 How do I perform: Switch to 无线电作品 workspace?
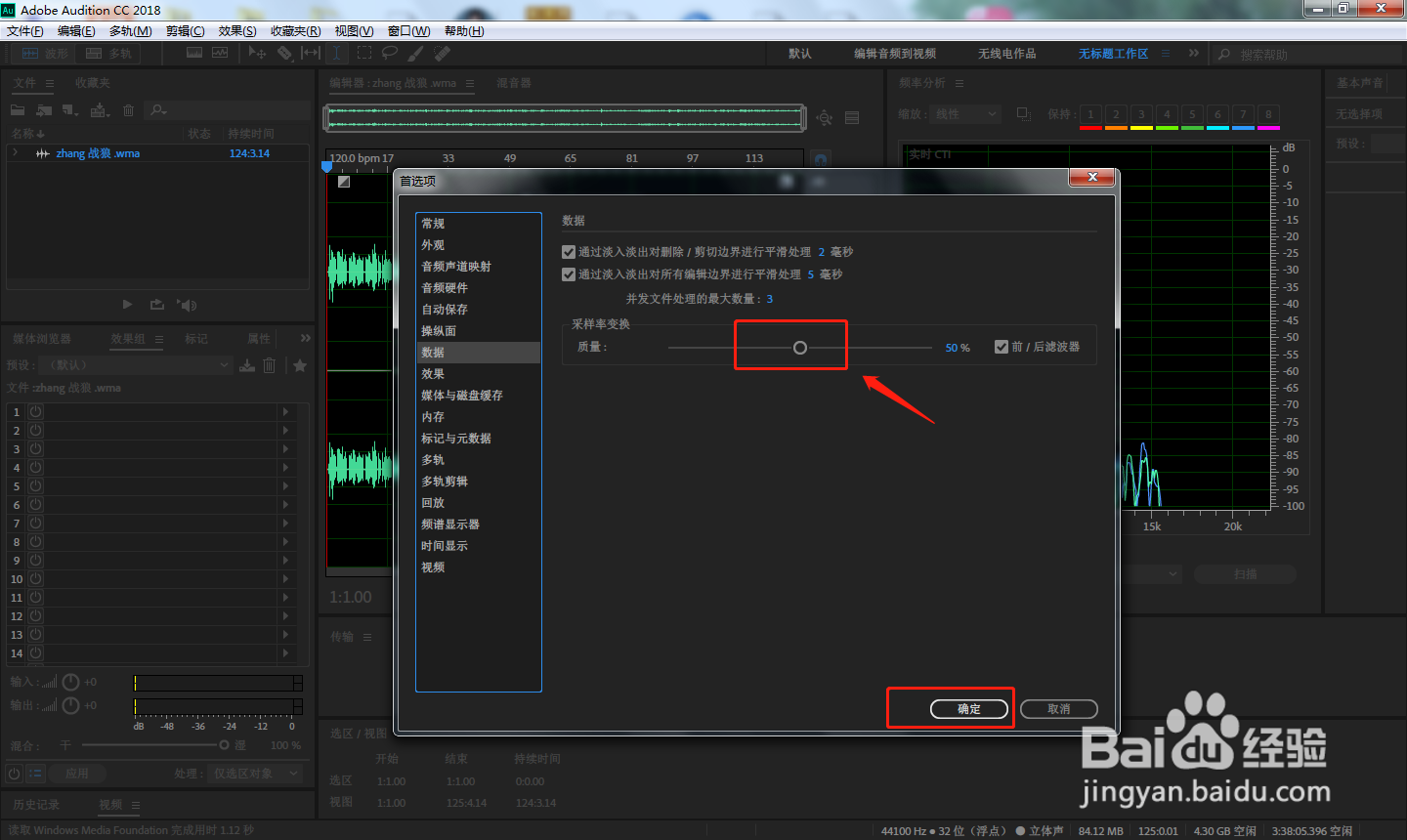(1007, 54)
